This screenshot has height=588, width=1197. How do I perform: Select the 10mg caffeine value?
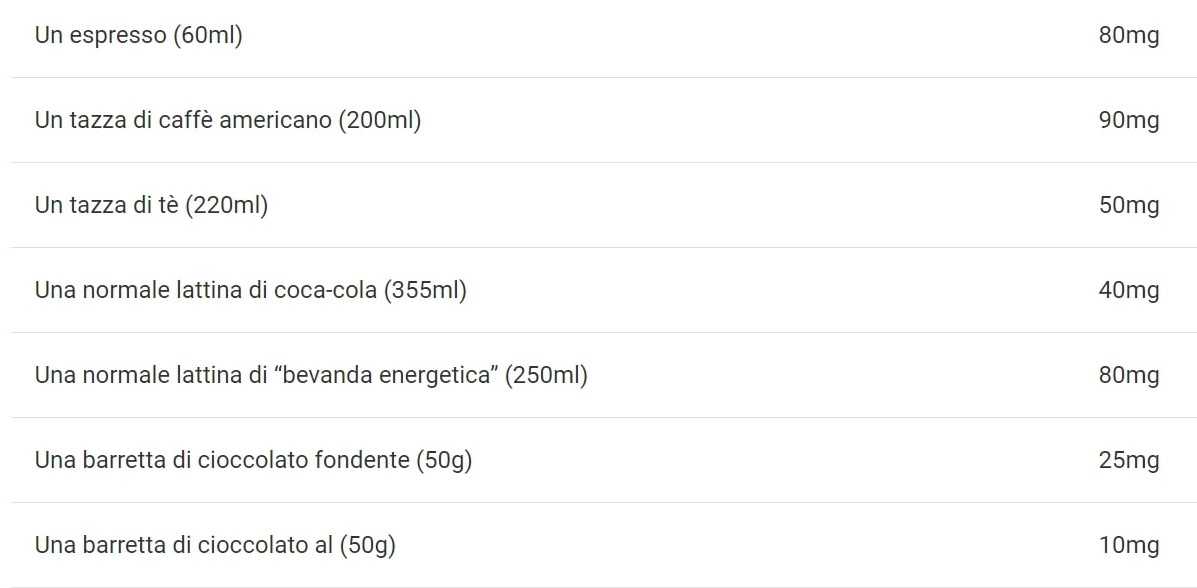click(1128, 546)
